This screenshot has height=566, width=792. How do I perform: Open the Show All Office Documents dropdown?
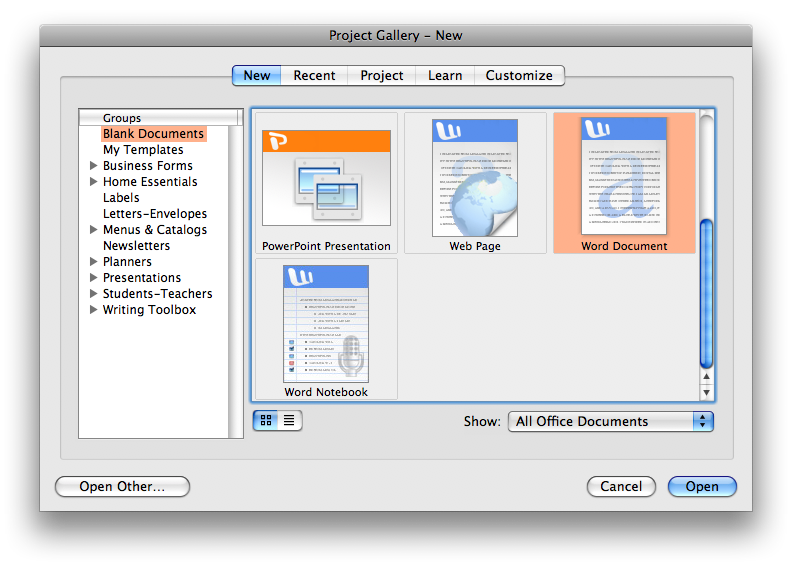tap(611, 421)
